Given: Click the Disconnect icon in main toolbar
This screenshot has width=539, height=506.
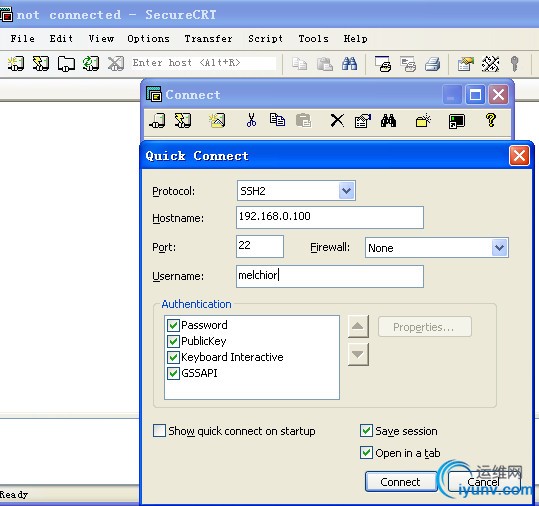Looking at the screenshot, I should pyautogui.click(x=116, y=64).
